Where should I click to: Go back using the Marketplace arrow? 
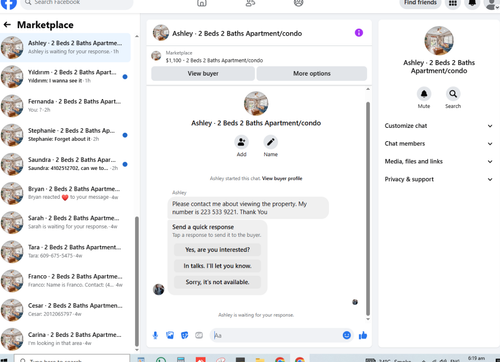[7, 25]
